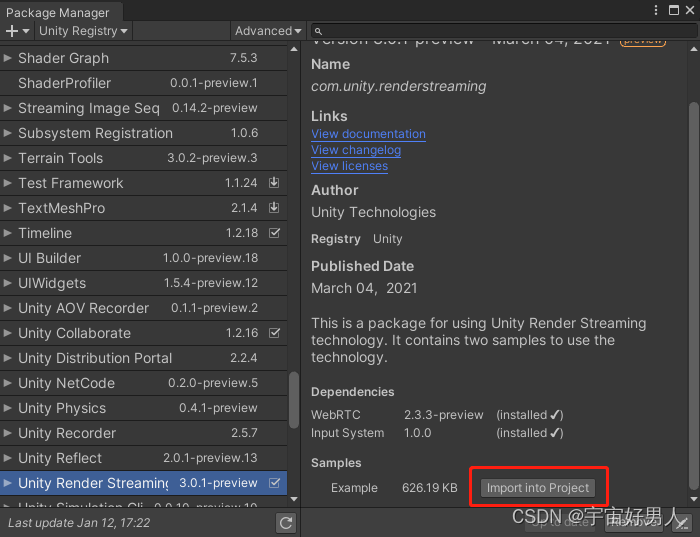
Task: Select the ShaderProfiler package
Action: point(143,83)
